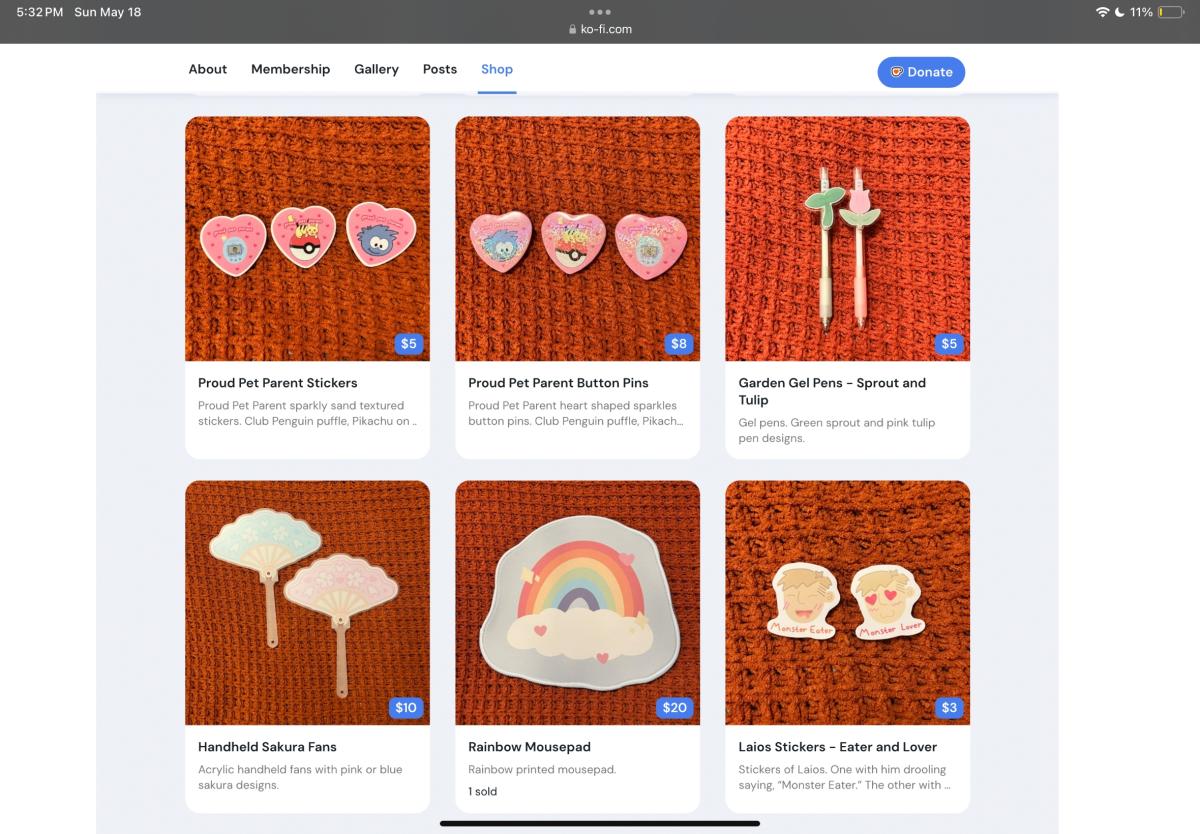Click the $8 price tag on Button Pins

(x=679, y=344)
